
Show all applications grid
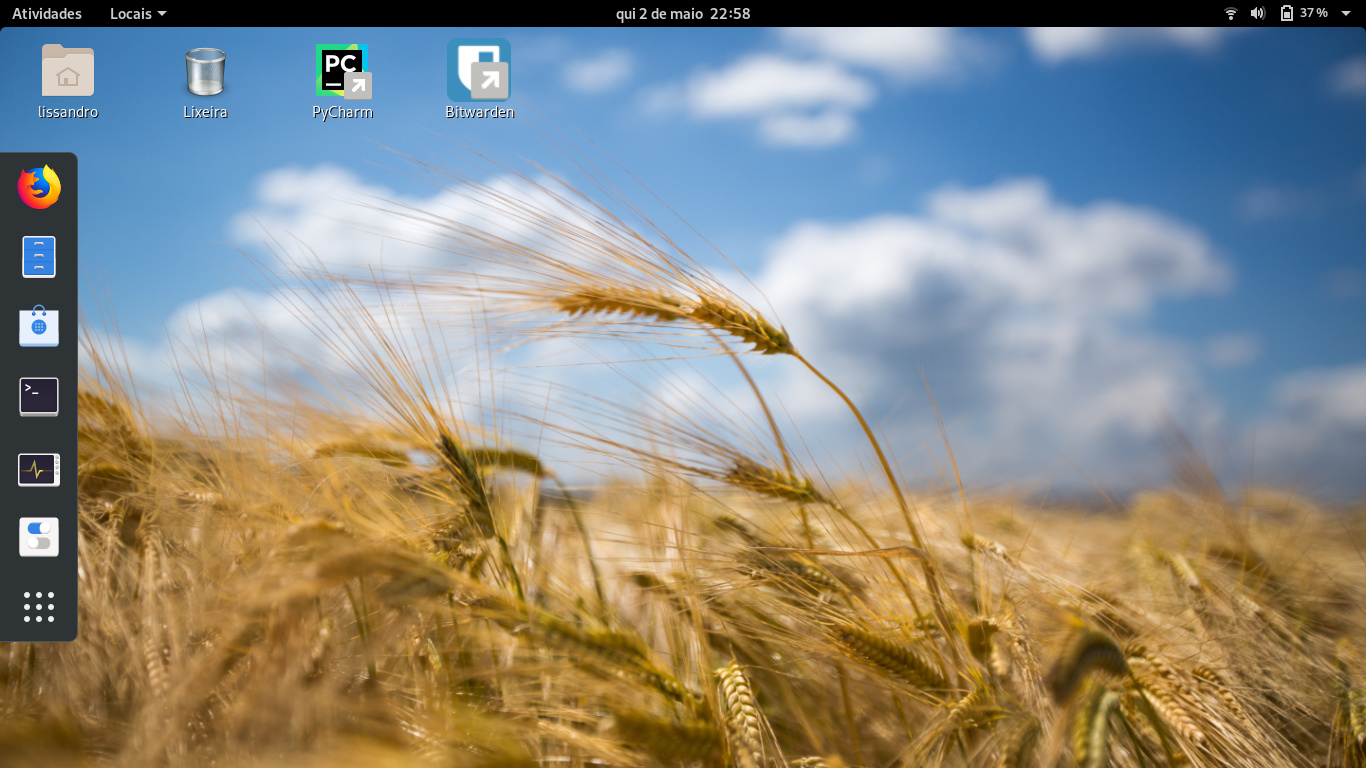[39, 607]
